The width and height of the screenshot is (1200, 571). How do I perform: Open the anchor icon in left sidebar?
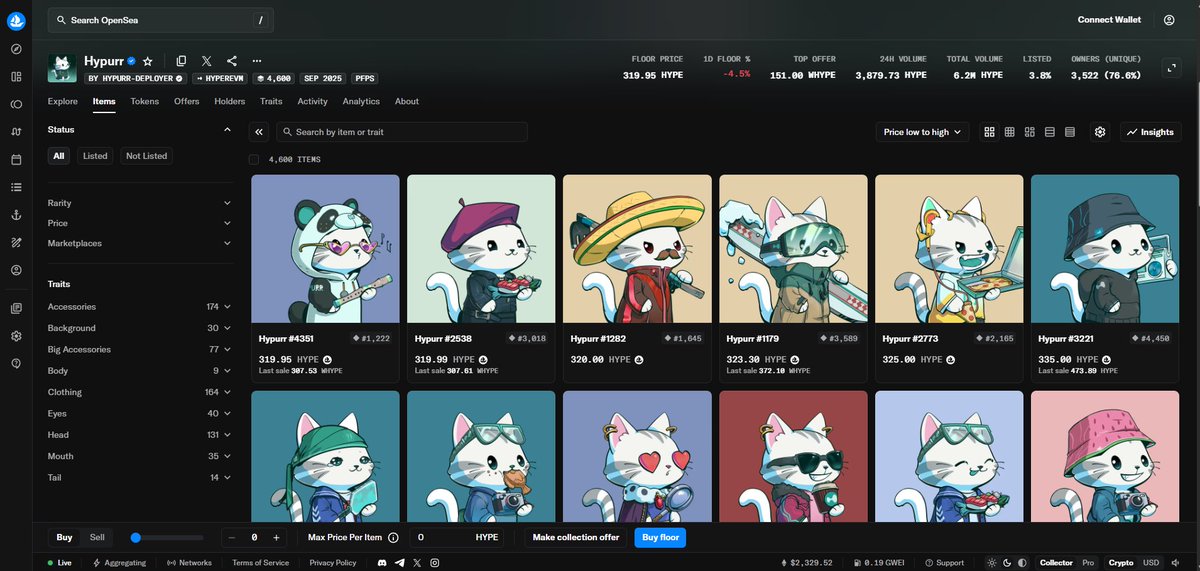pos(16,215)
